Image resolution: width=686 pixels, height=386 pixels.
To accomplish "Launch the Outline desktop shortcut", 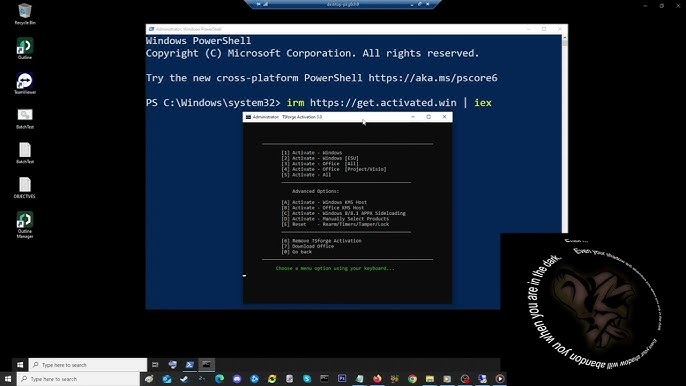I will pos(25,49).
